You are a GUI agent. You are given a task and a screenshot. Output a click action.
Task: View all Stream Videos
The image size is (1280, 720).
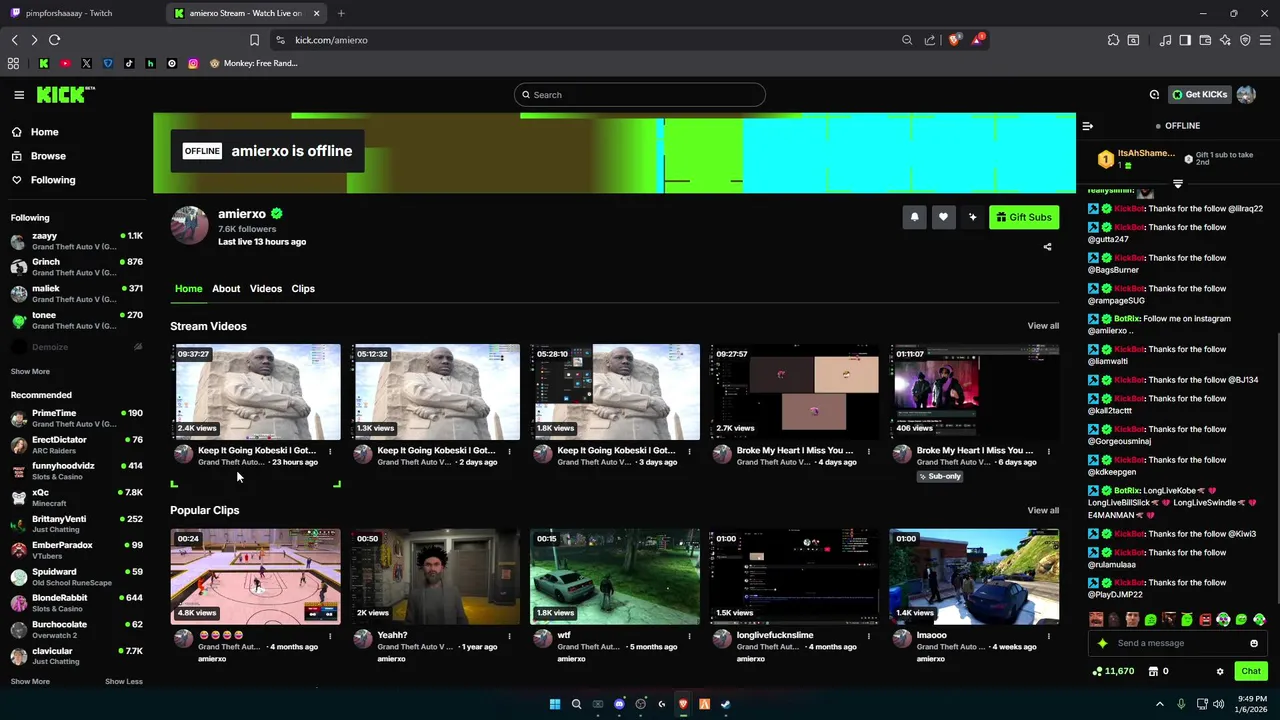(x=1043, y=326)
